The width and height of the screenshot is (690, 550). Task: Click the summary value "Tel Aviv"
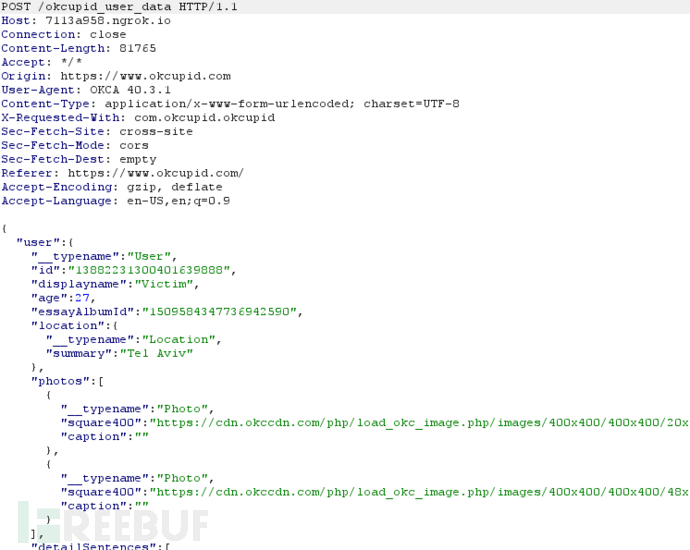click(x=156, y=353)
